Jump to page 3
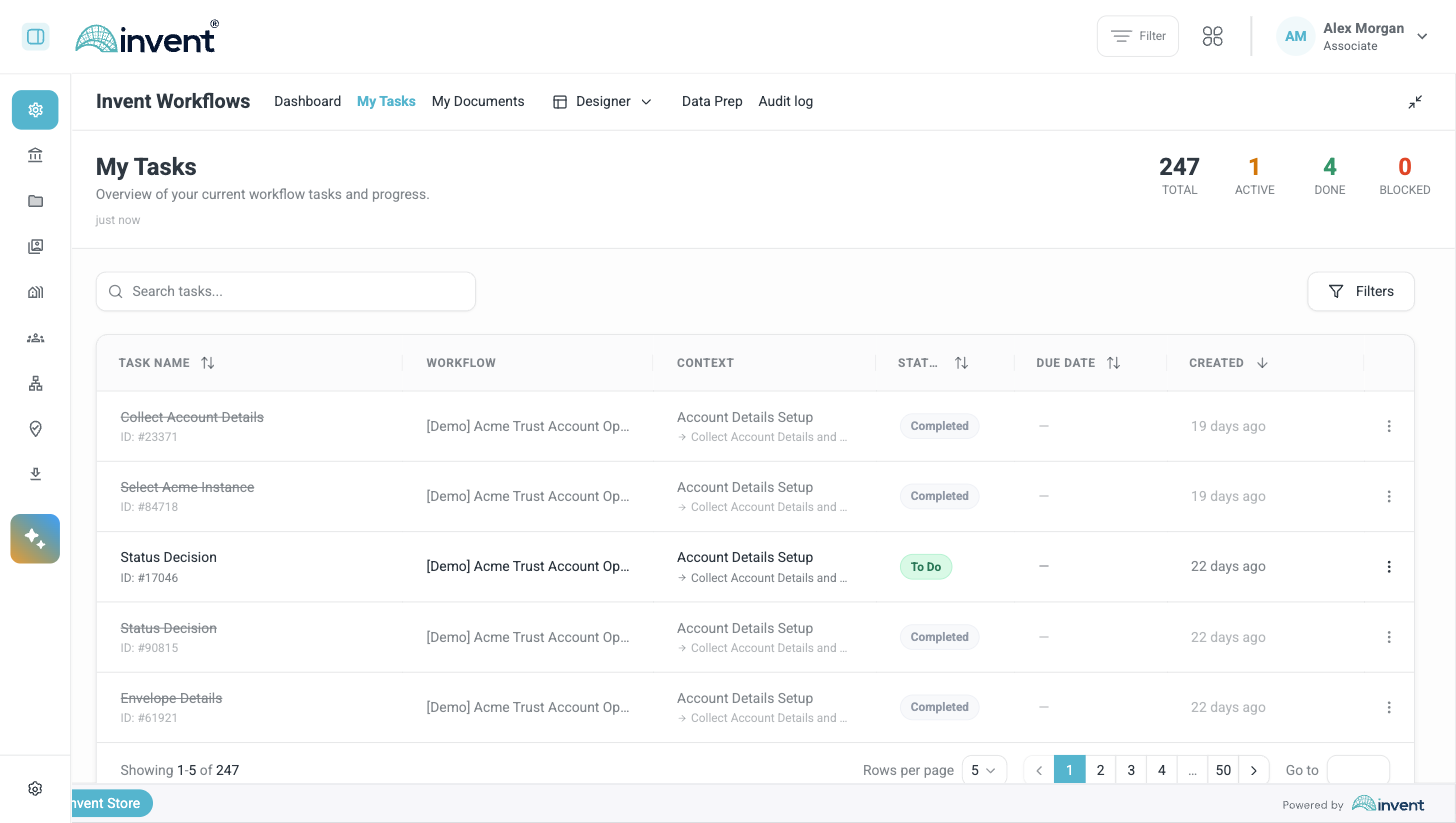Screen dimensions: 1456x823 [x=1131, y=770]
